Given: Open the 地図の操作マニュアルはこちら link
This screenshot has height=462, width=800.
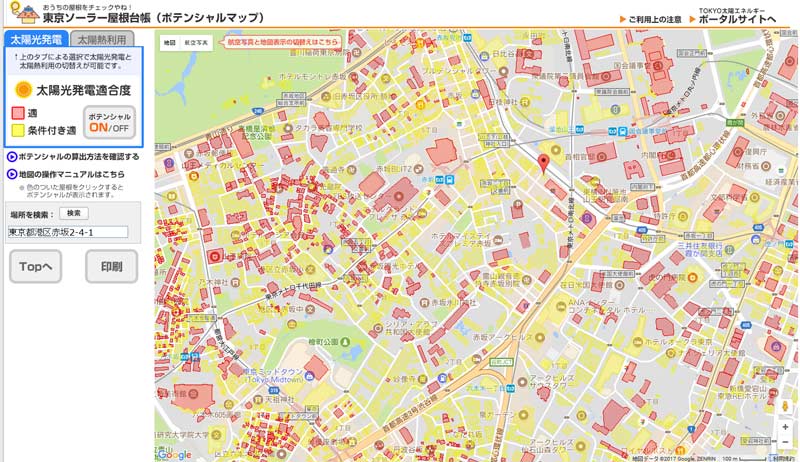Looking at the screenshot, I should (x=66, y=174).
